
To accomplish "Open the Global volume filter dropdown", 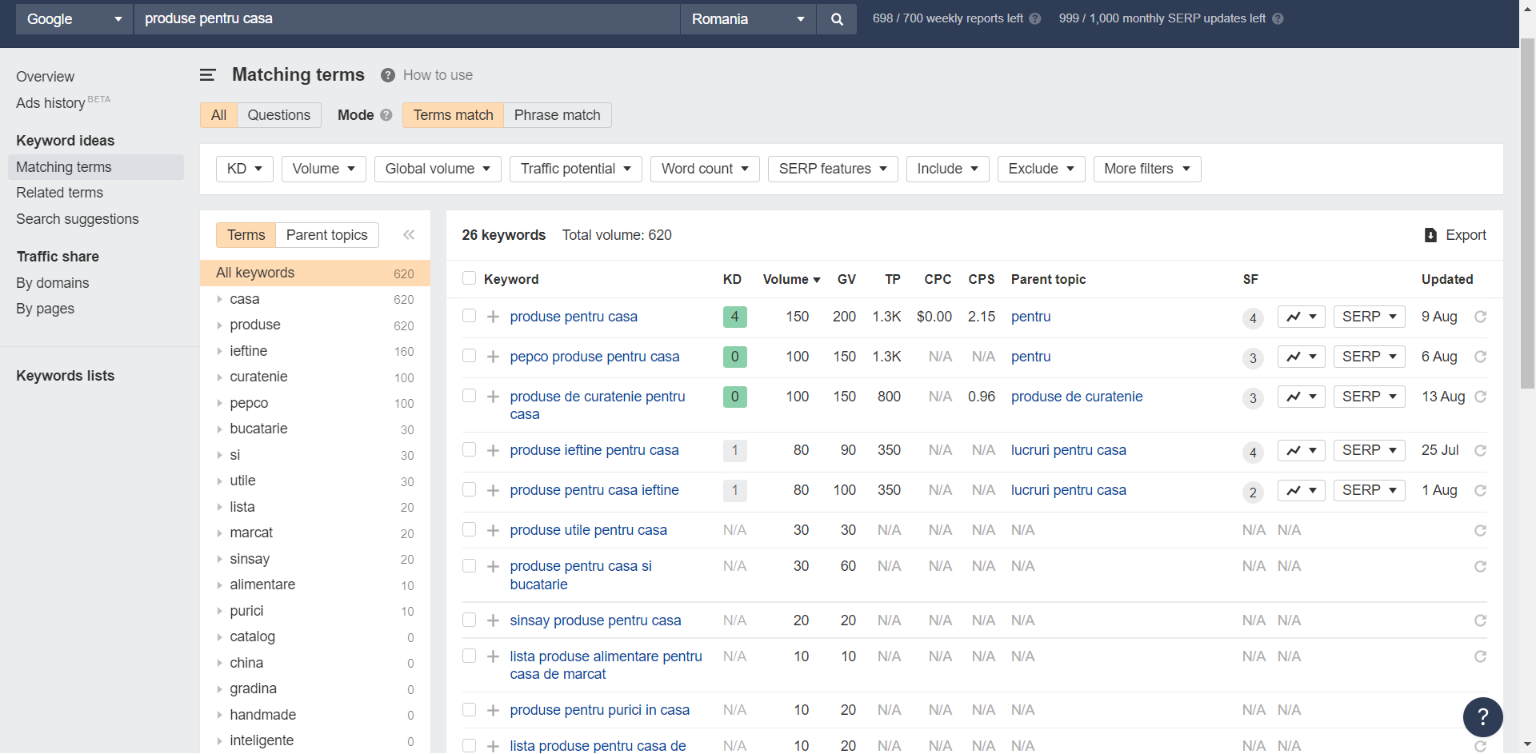I will [x=438, y=169].
